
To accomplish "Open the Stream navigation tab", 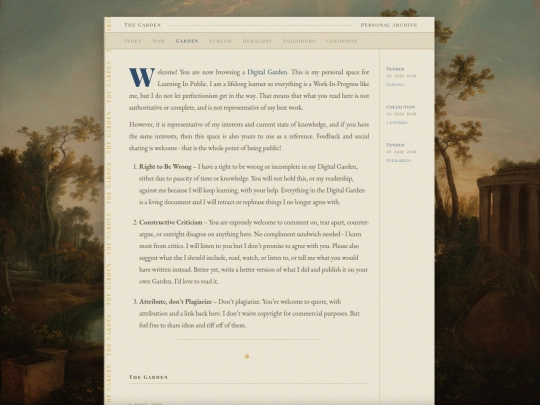I will click(220, 41).
